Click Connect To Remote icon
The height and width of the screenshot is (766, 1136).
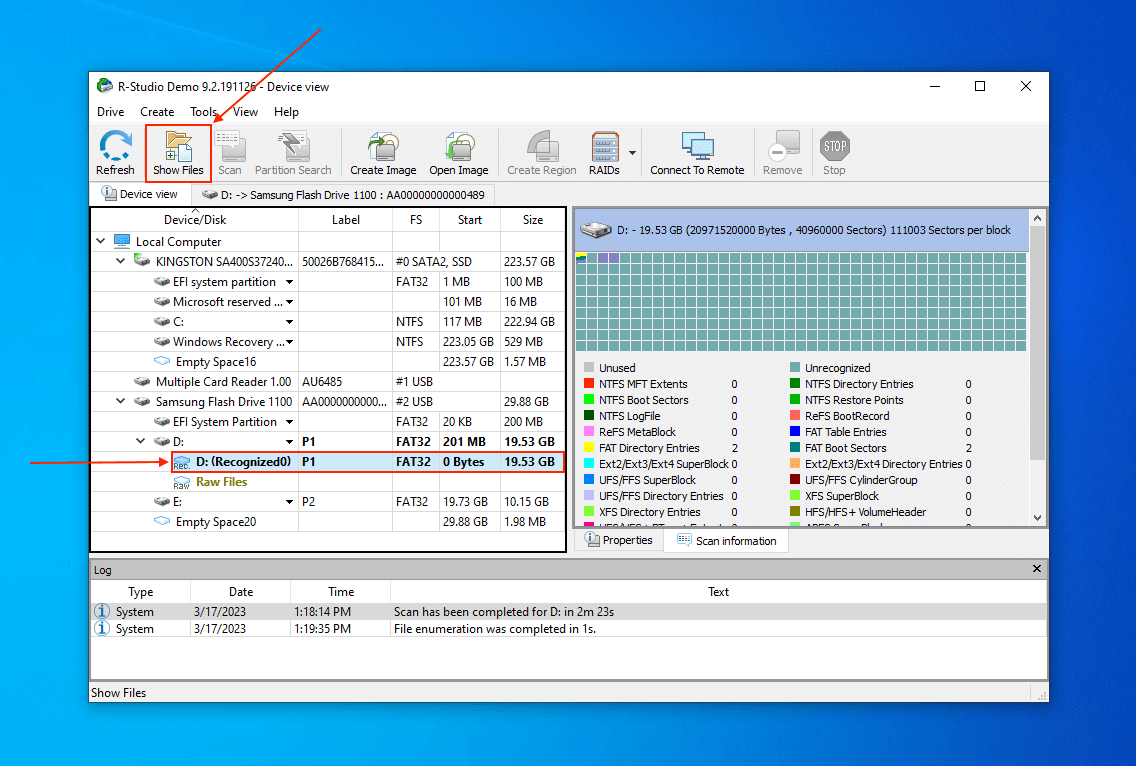(x=697, y=153)
